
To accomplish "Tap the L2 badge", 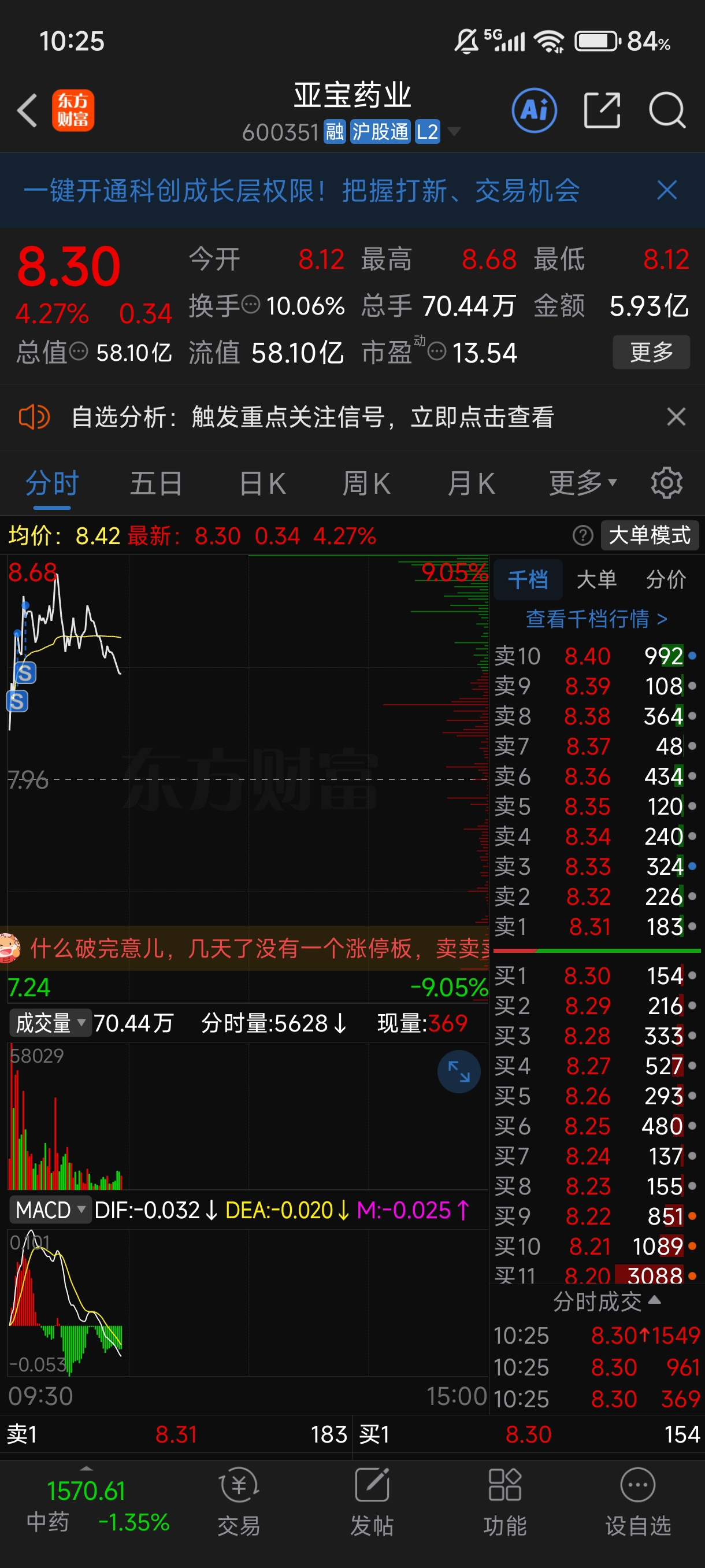I will click(427, 131).
